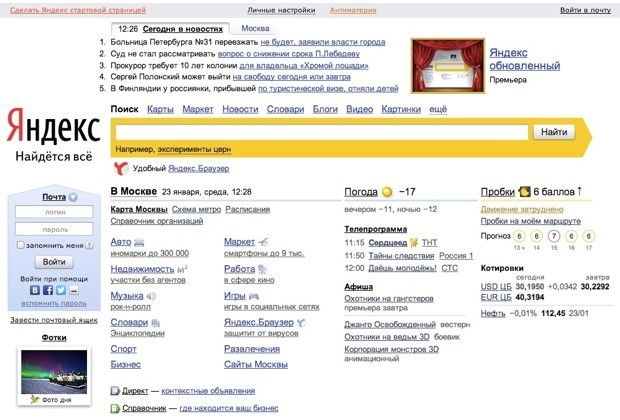Open the Сайты Москвы link
620x420 pixels.
click(x=255, y=365)
